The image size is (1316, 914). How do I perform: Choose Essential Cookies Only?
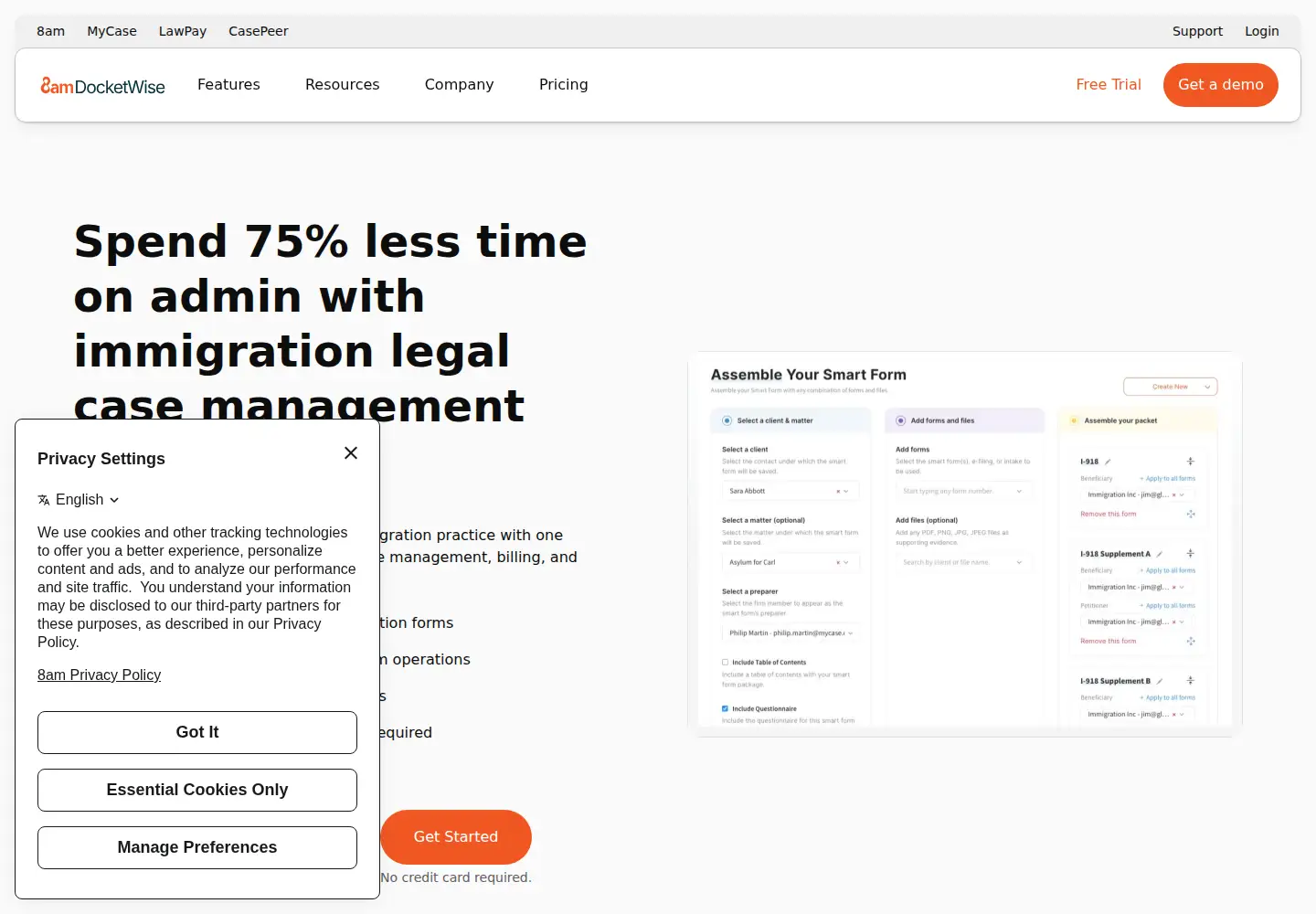coord(197,791)
